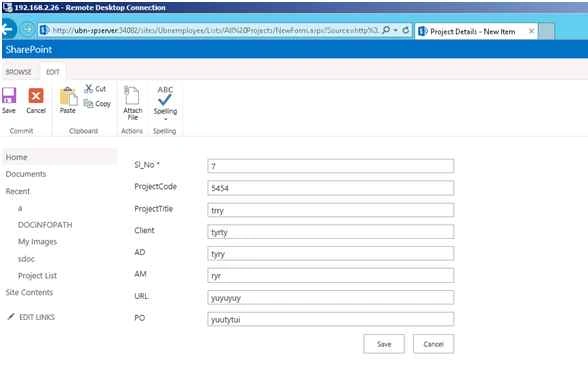Click the browser back arrow
Viewport: 588px width, 366px height.
[8, 29]
